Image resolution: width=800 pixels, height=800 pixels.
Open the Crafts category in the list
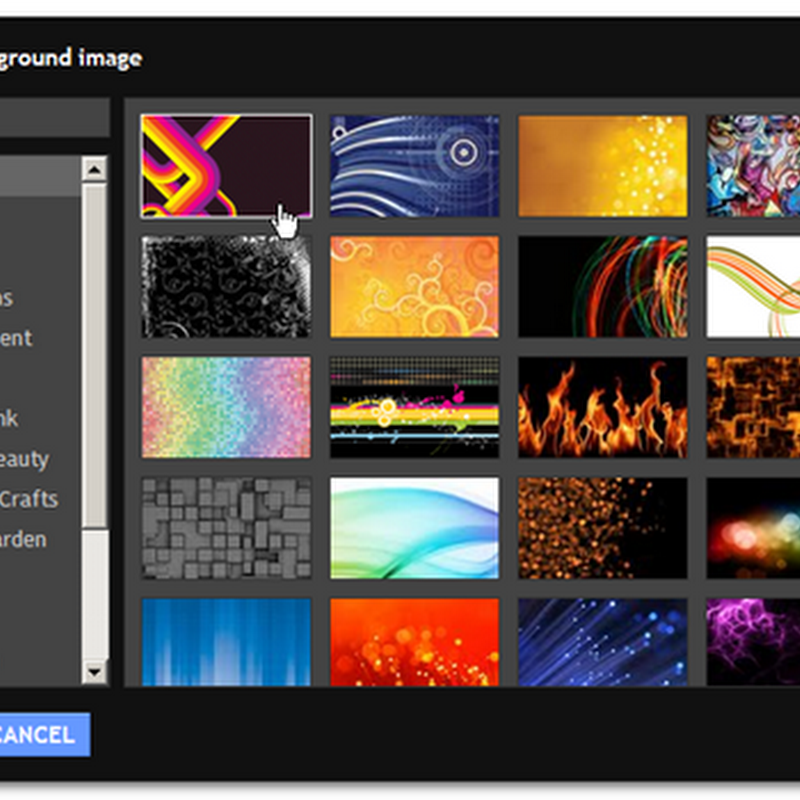(29, 499)
